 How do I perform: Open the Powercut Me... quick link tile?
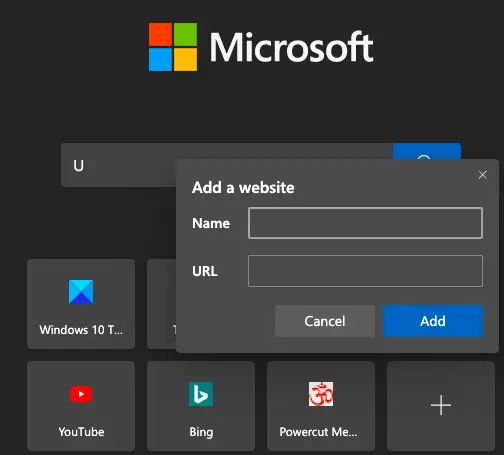coord(321,406)
